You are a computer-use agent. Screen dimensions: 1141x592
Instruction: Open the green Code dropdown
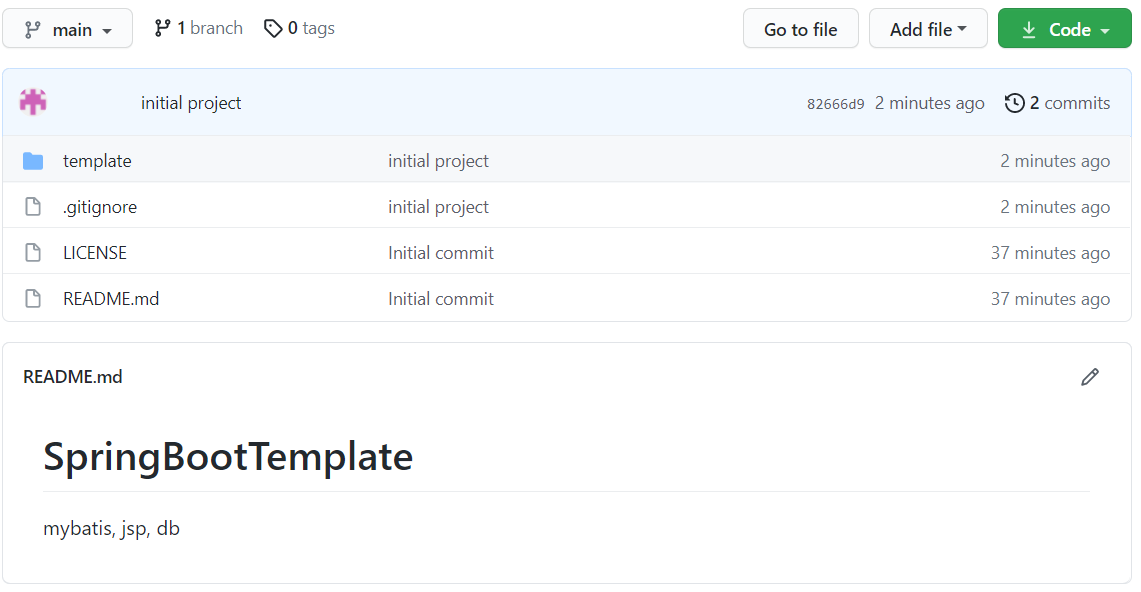pyautogui.click(x=1065, y=29)
